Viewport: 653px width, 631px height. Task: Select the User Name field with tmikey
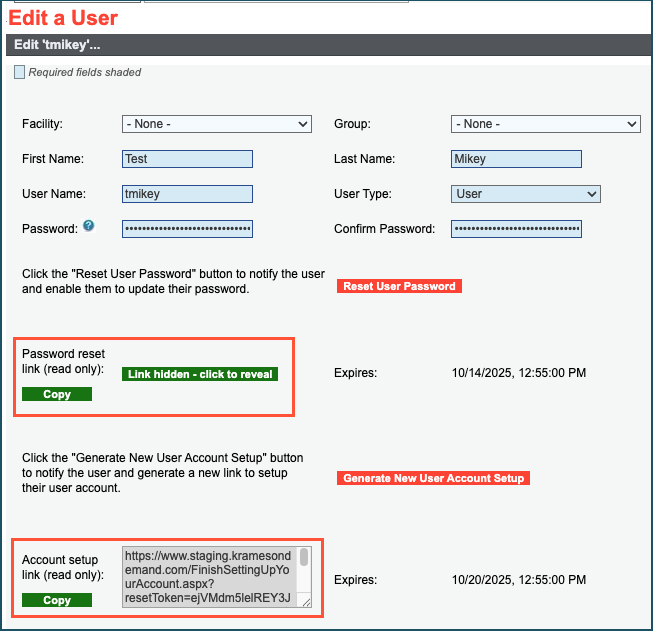click(187, 194)
